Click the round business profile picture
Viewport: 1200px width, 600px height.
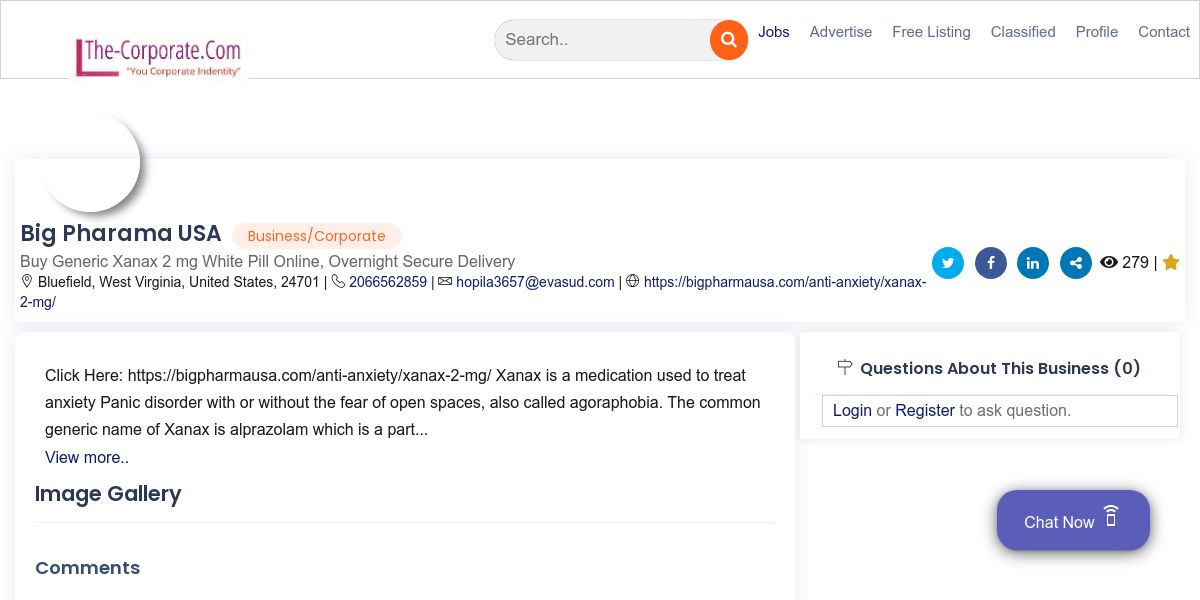click(90, 162)
